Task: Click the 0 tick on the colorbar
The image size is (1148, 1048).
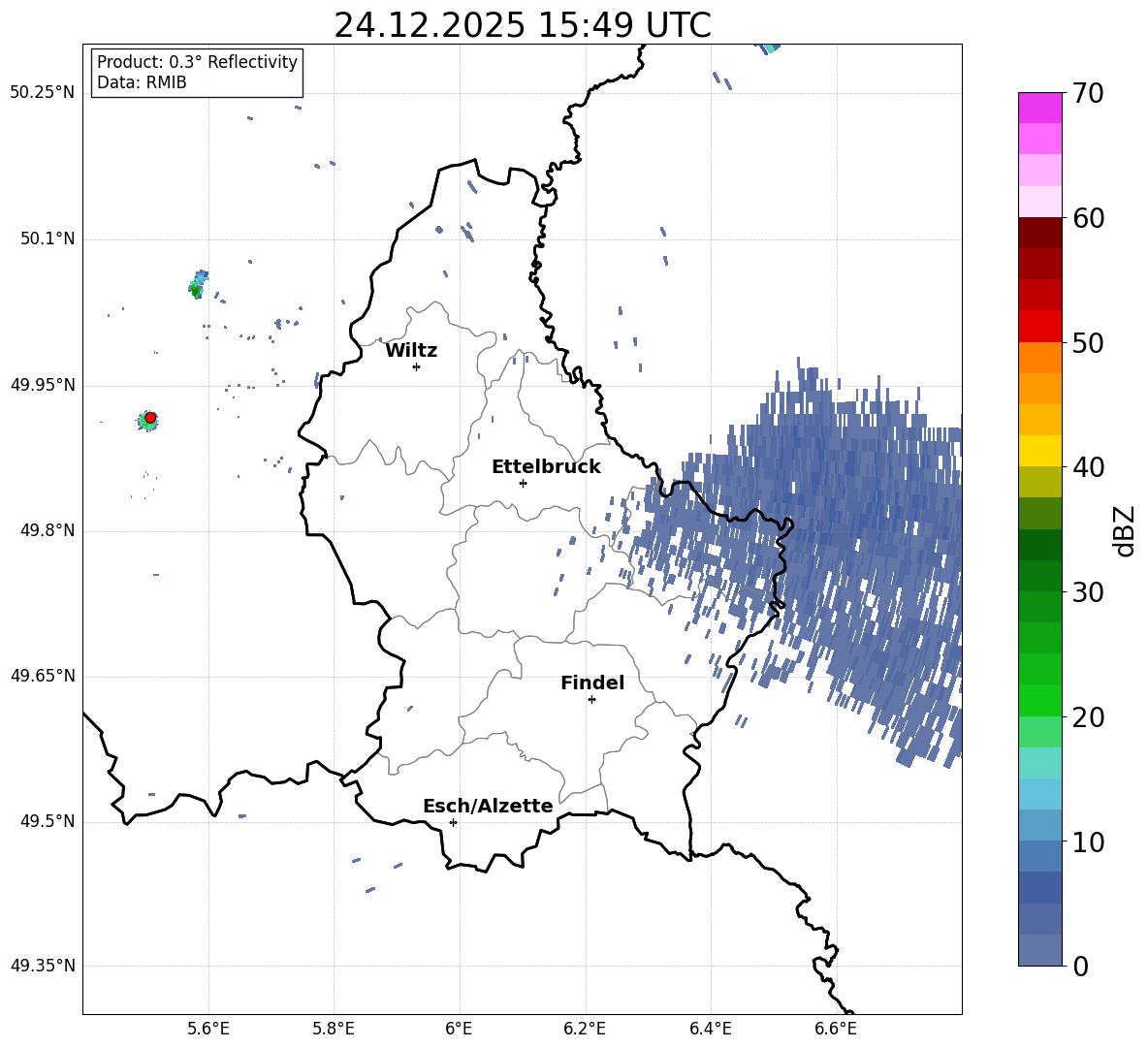Action: (x=1080, y=967)
